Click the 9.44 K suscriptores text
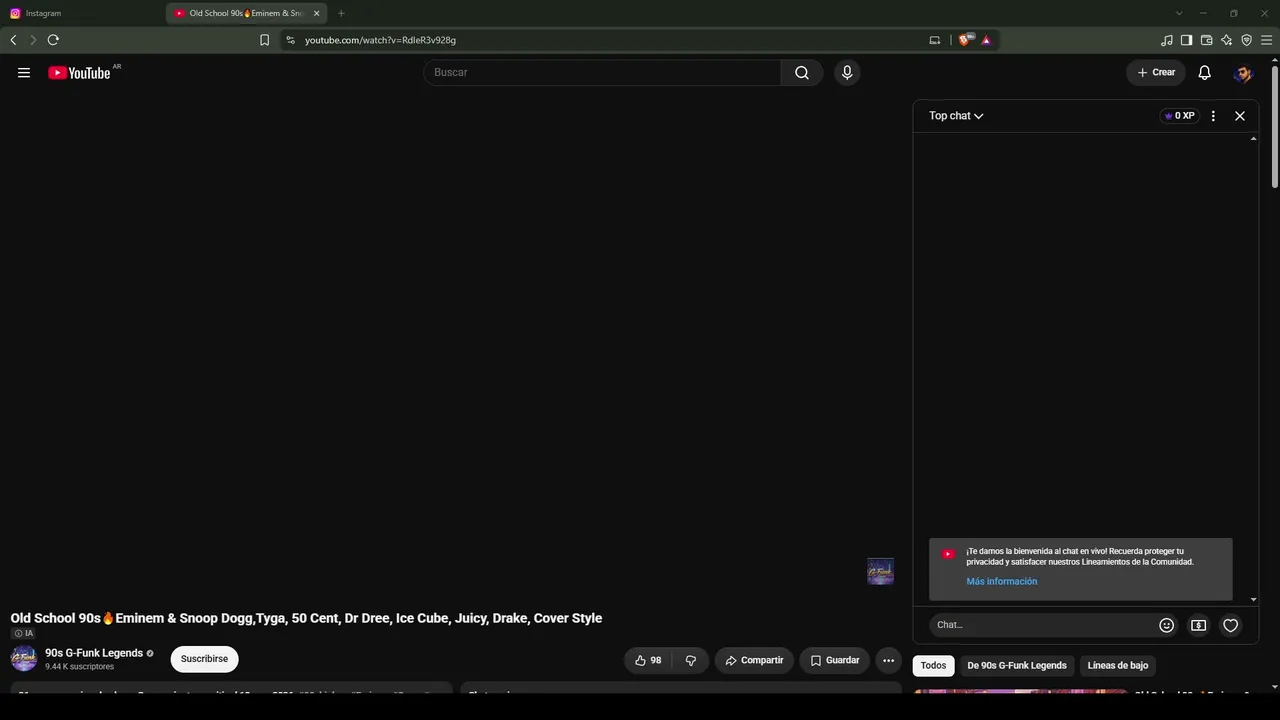 (79, 667)
